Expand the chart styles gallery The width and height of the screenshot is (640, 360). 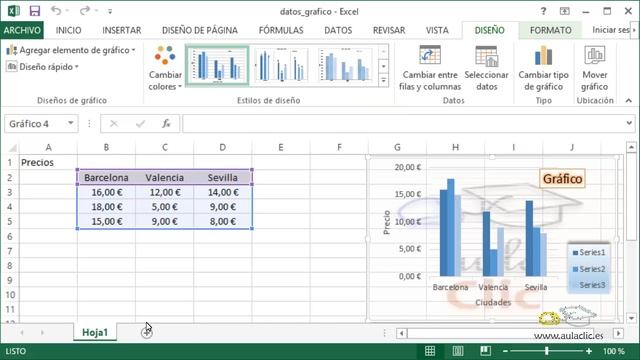pyautogui.click(x=384, y=80)
